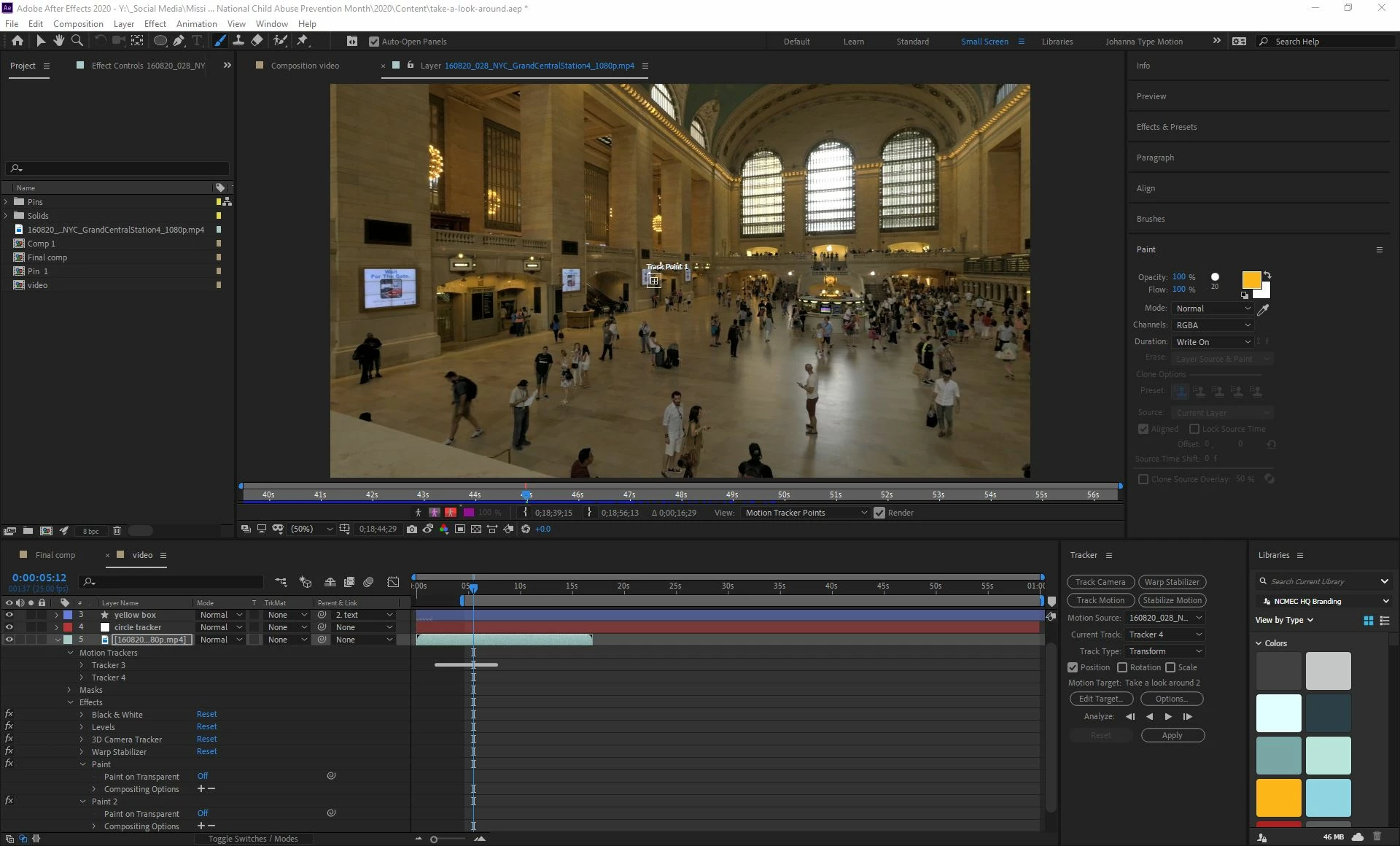This screenshot has width=1400, height=846.
Task: Select the Eraser tool
Action: 257,41
